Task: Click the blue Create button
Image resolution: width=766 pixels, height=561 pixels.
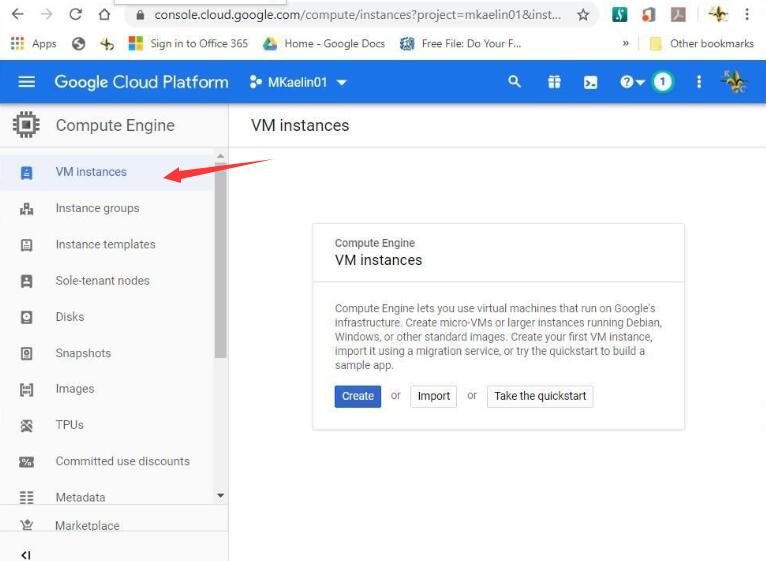Action: (358, 396)
